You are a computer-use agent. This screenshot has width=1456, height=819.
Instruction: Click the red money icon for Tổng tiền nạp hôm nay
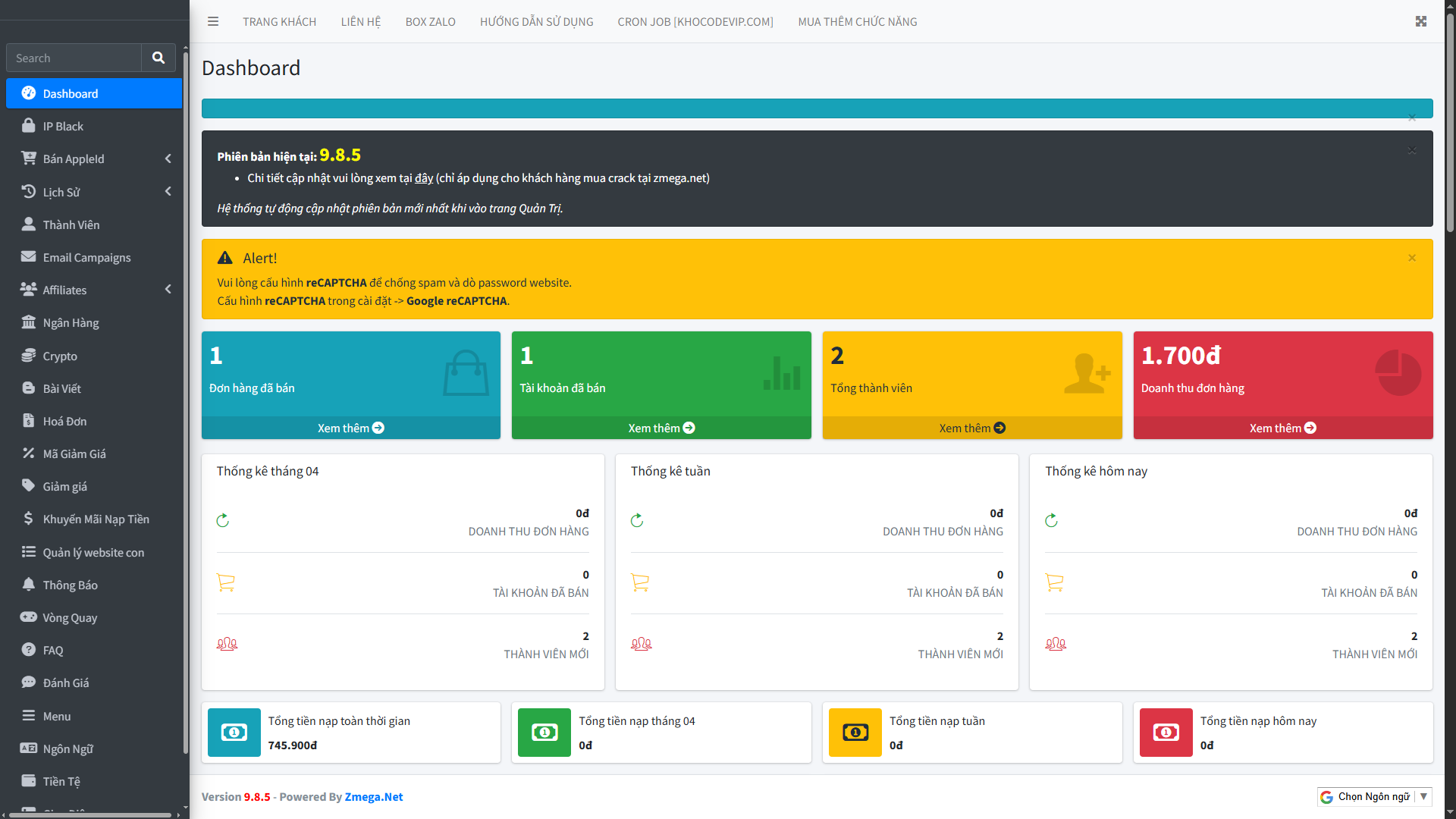pyautogui.click(x=1166, y=732)
